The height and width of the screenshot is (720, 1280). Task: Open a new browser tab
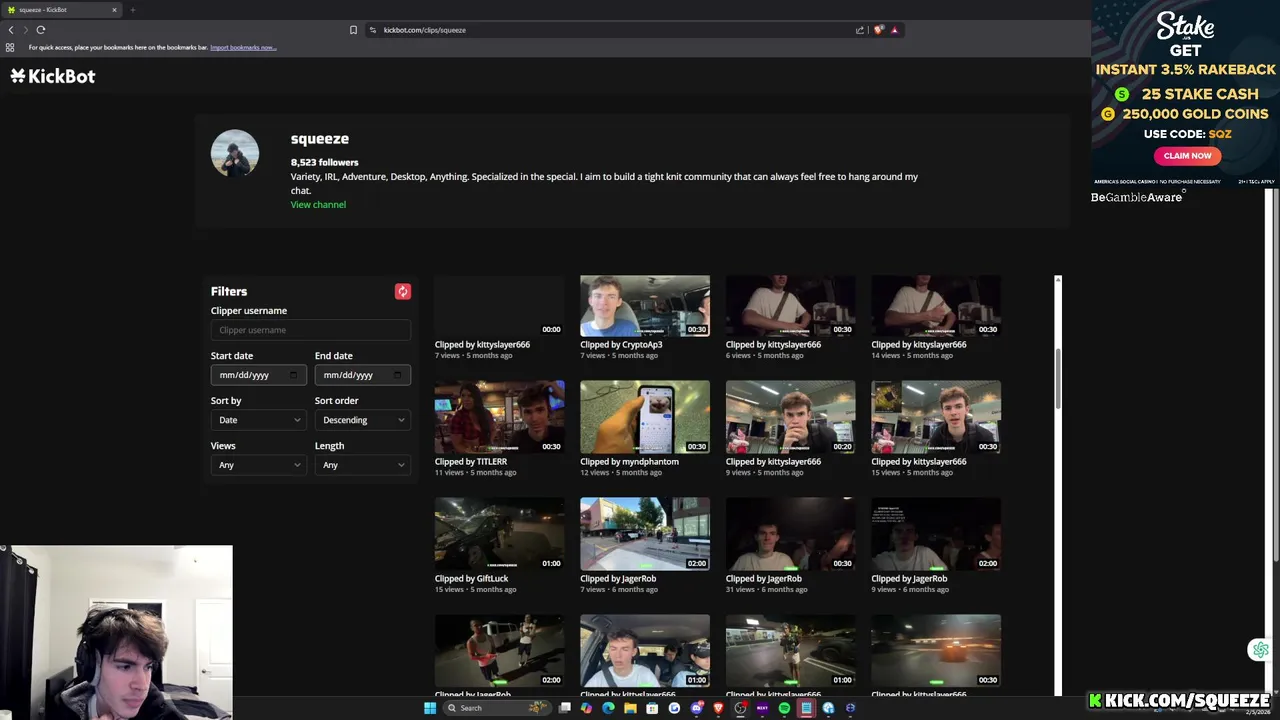point(132,10)
